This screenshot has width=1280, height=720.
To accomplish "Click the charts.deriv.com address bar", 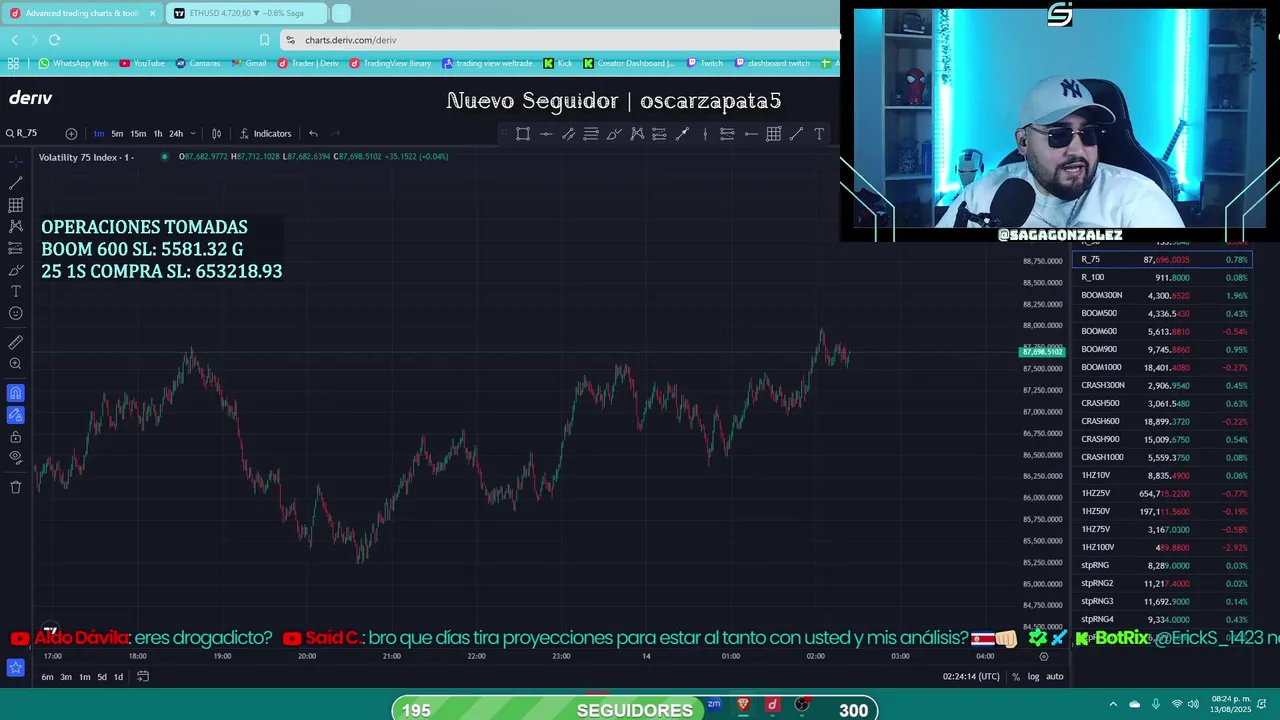I will tap(560, 40).
